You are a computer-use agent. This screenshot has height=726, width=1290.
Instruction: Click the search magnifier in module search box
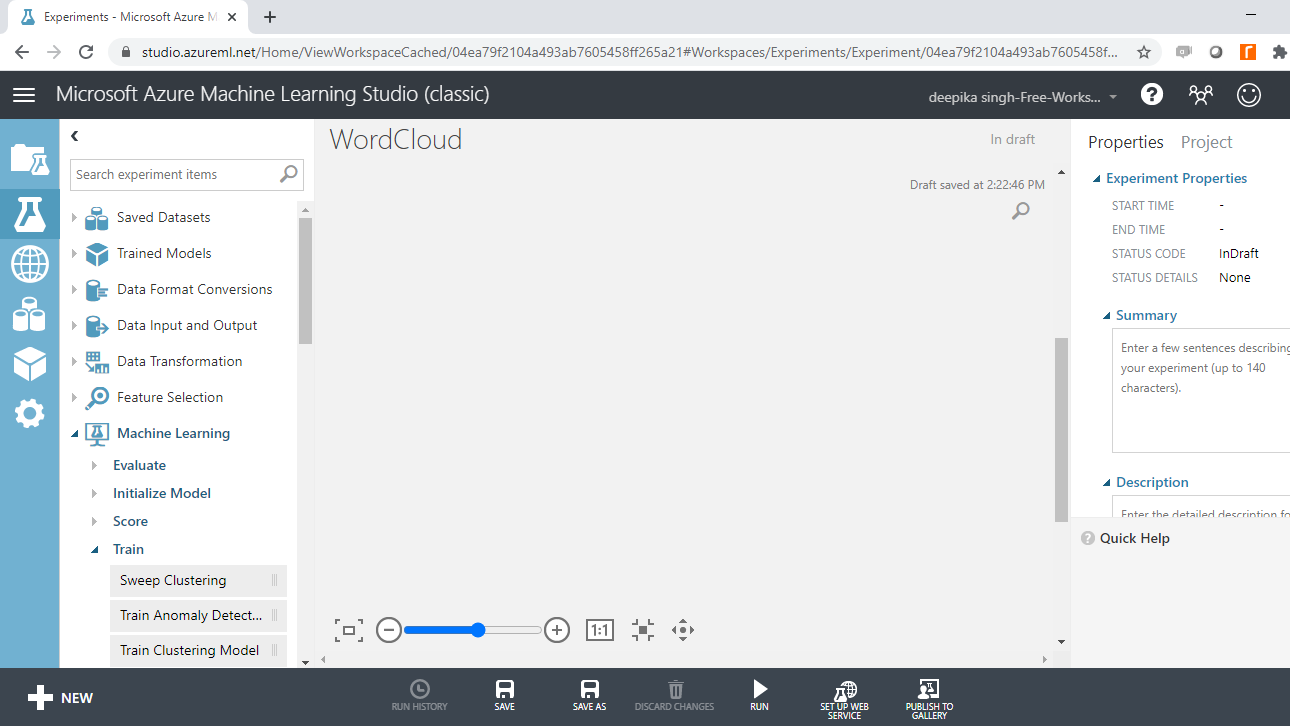coord(289,174)
